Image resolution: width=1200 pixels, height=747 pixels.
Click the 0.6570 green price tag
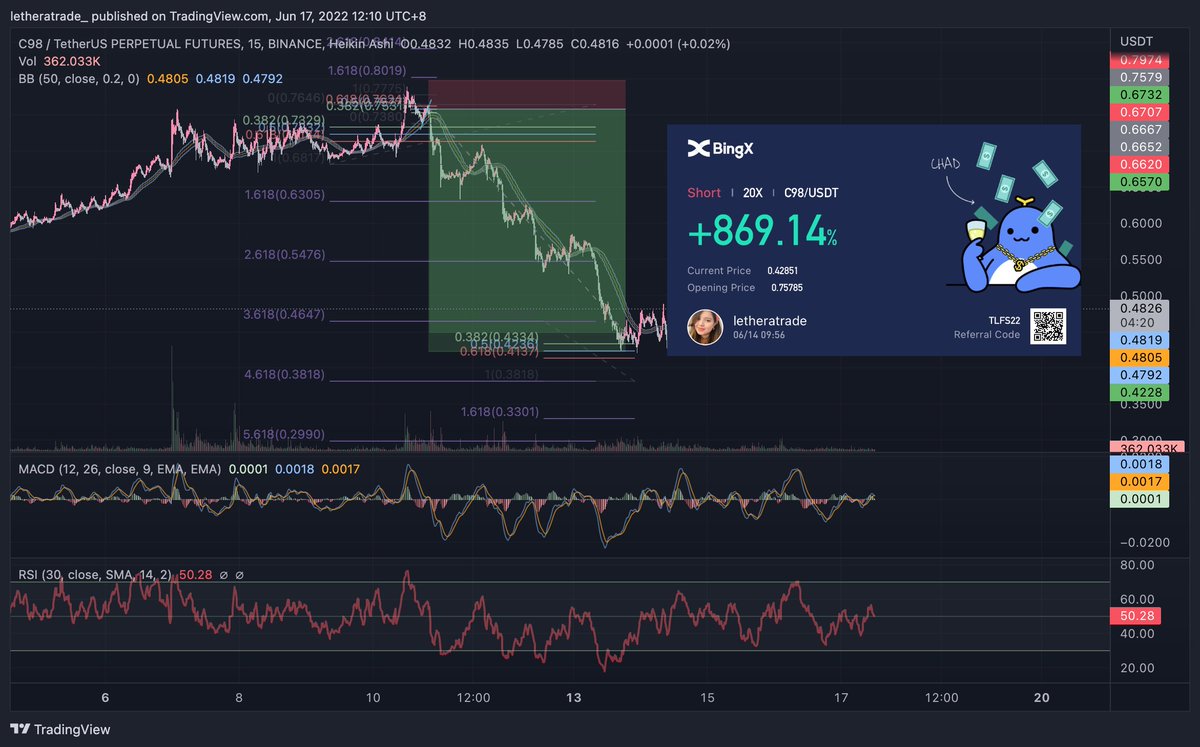tap(1140, 181)
